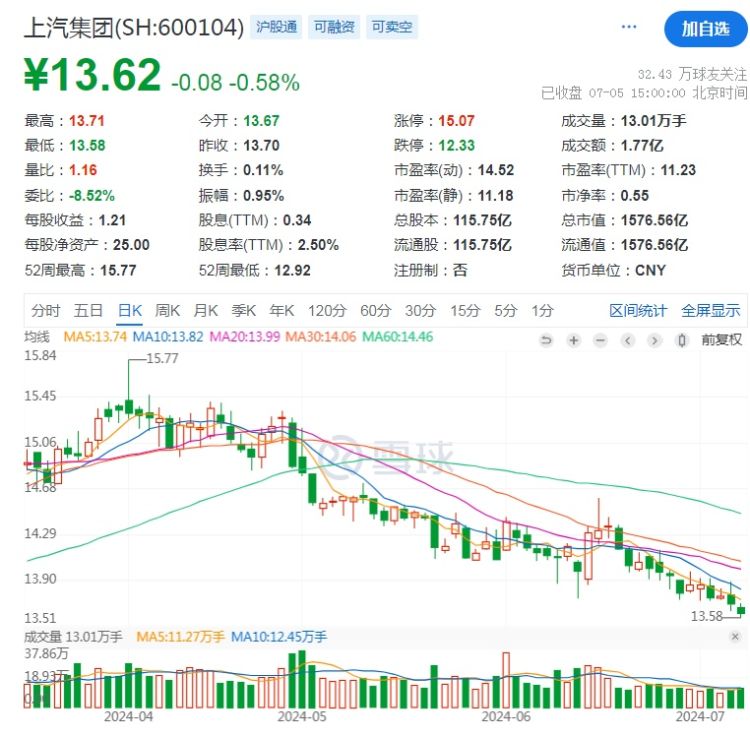Click the 成交额 value 1.77亿
This screenshot has height=737, width=750.
pyautogui.click(x=642, y=145)
